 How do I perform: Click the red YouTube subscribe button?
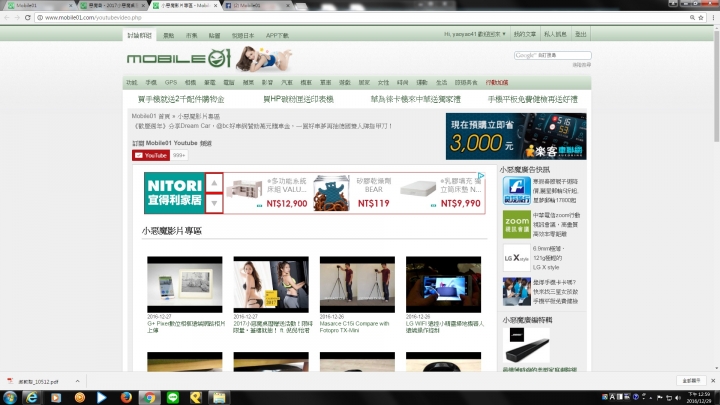[151, 155]
